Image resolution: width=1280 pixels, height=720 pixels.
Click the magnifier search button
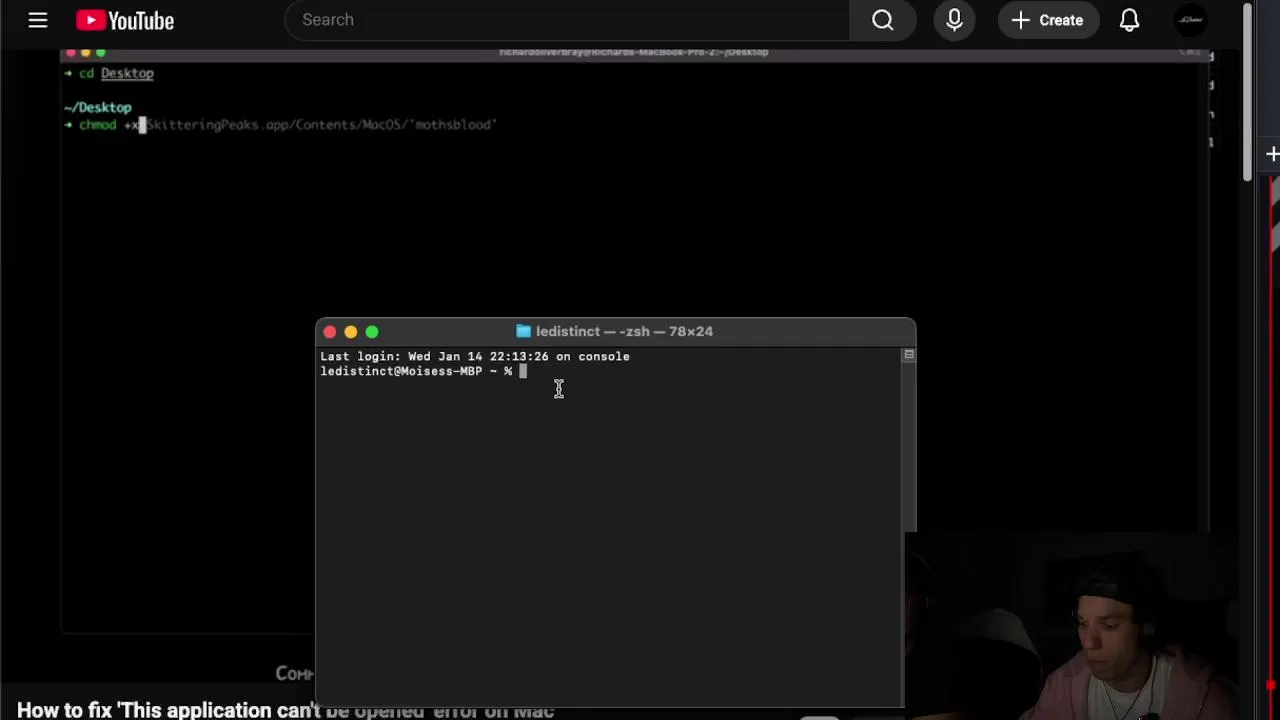coord(882,20)
